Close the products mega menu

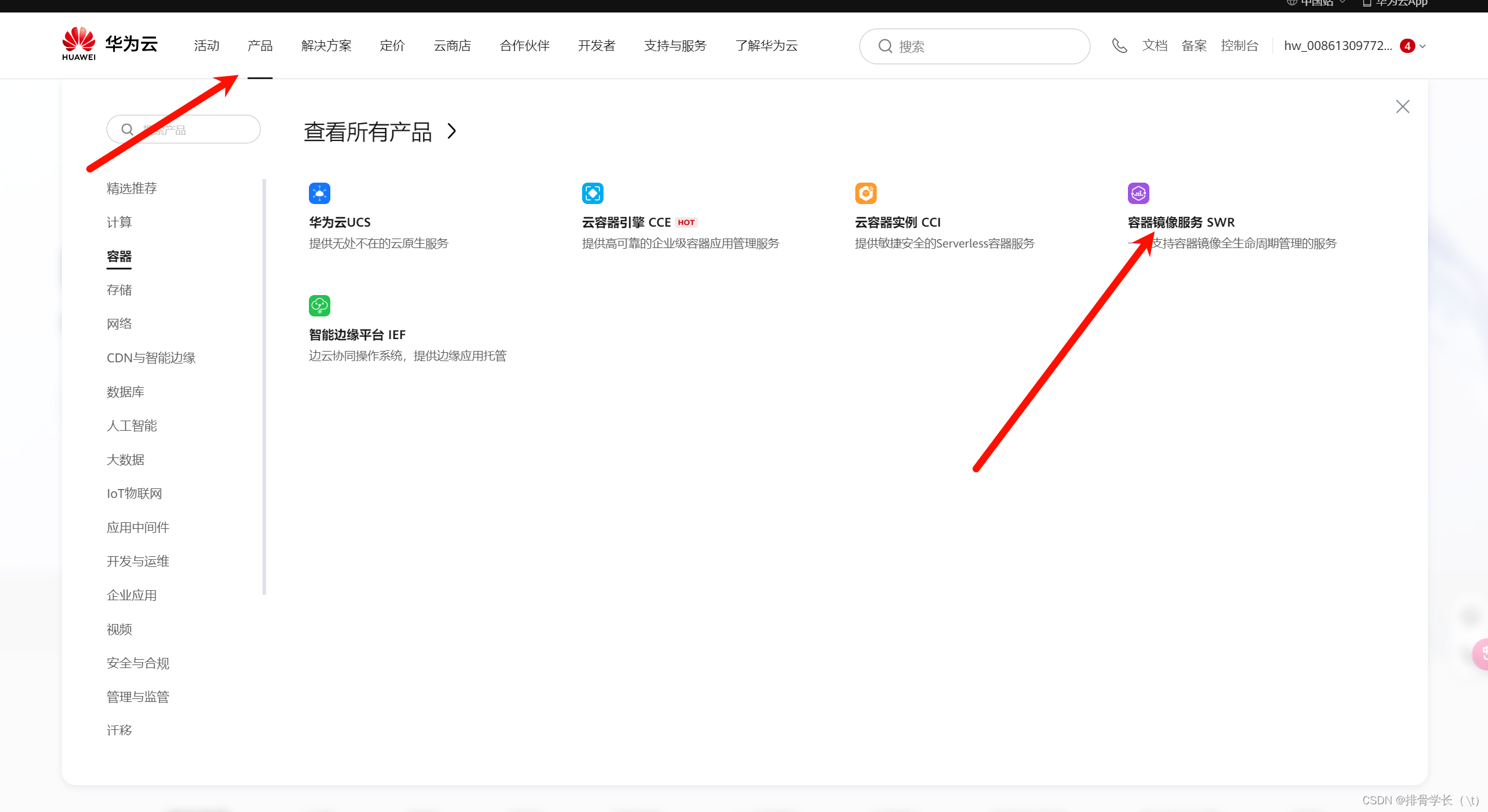[1403, 106]
